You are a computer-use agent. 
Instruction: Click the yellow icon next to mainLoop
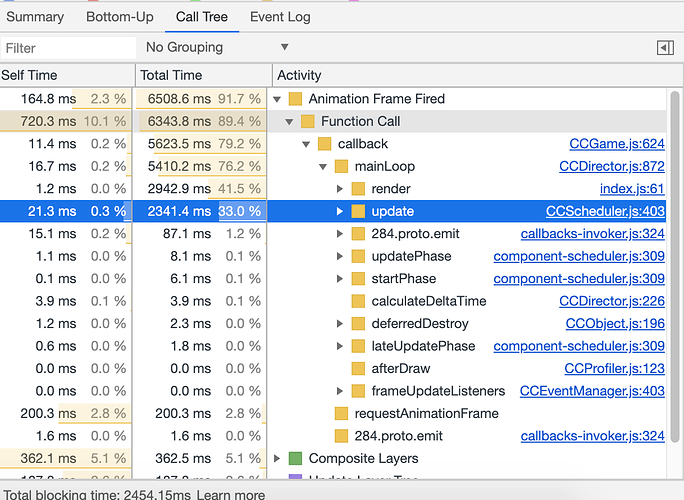point(342,166)
